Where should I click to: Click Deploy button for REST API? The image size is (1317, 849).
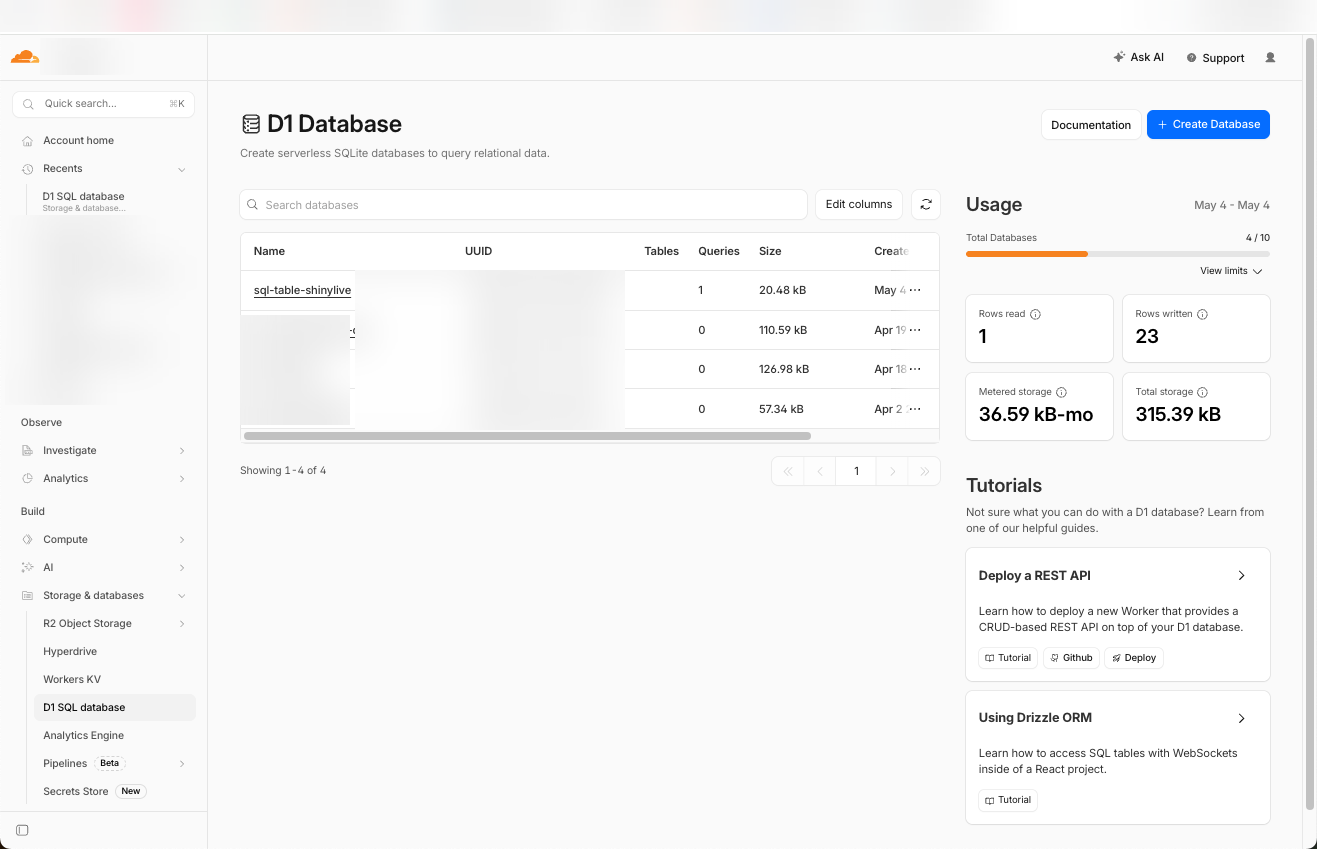(1134, 658)
